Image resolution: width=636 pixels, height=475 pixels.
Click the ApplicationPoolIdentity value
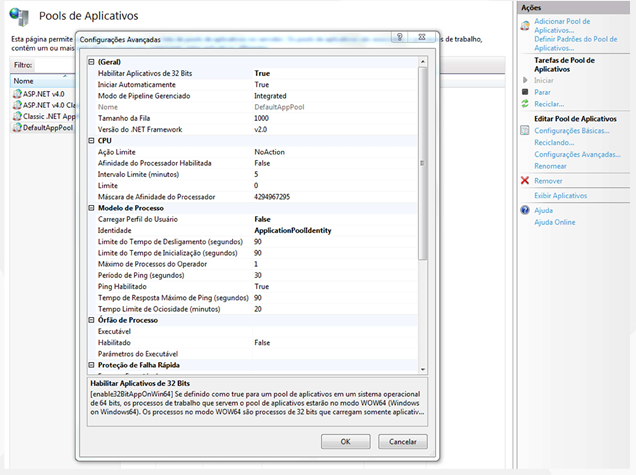(x=292, y=230)
